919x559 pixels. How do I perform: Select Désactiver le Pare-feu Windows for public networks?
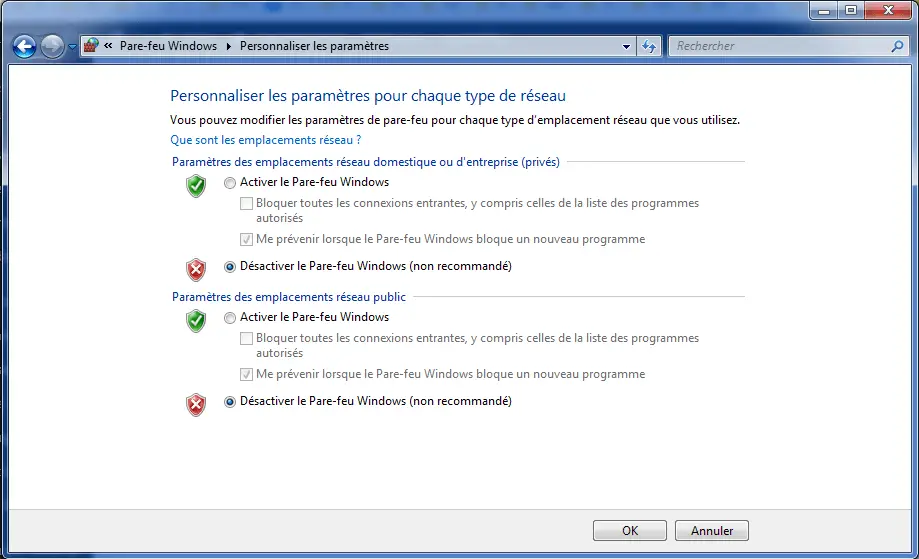(x=230, y=401)
